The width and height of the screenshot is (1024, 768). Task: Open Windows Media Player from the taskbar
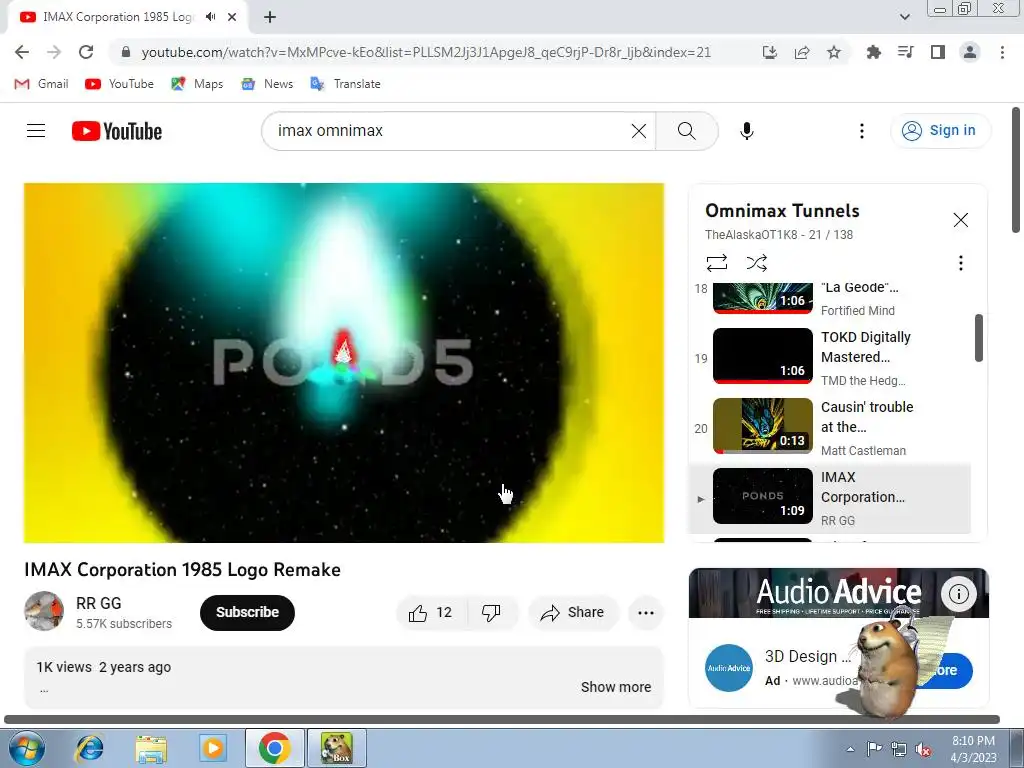(212, 748)
